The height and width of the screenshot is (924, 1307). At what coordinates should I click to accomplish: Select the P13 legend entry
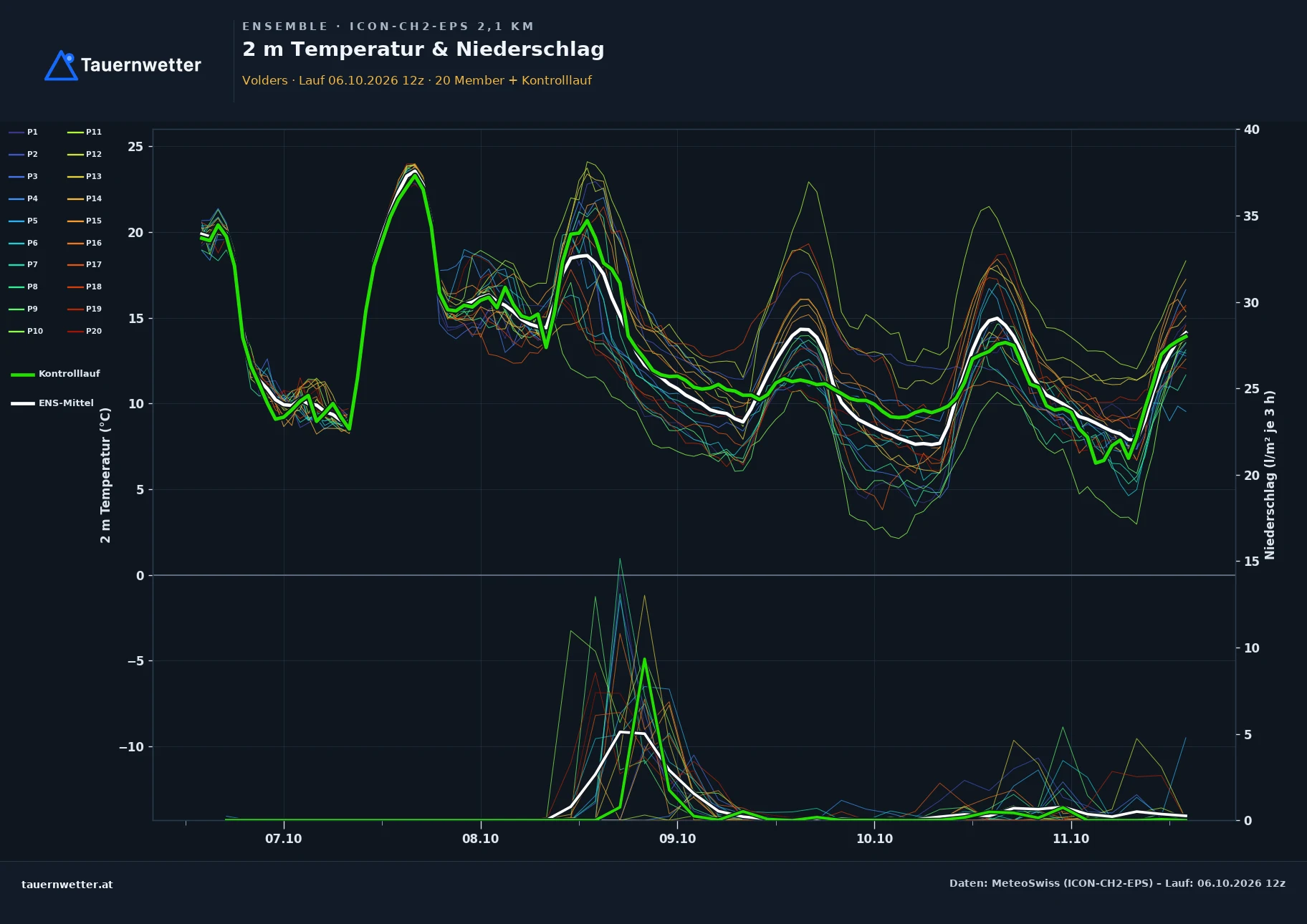point(85,176)
